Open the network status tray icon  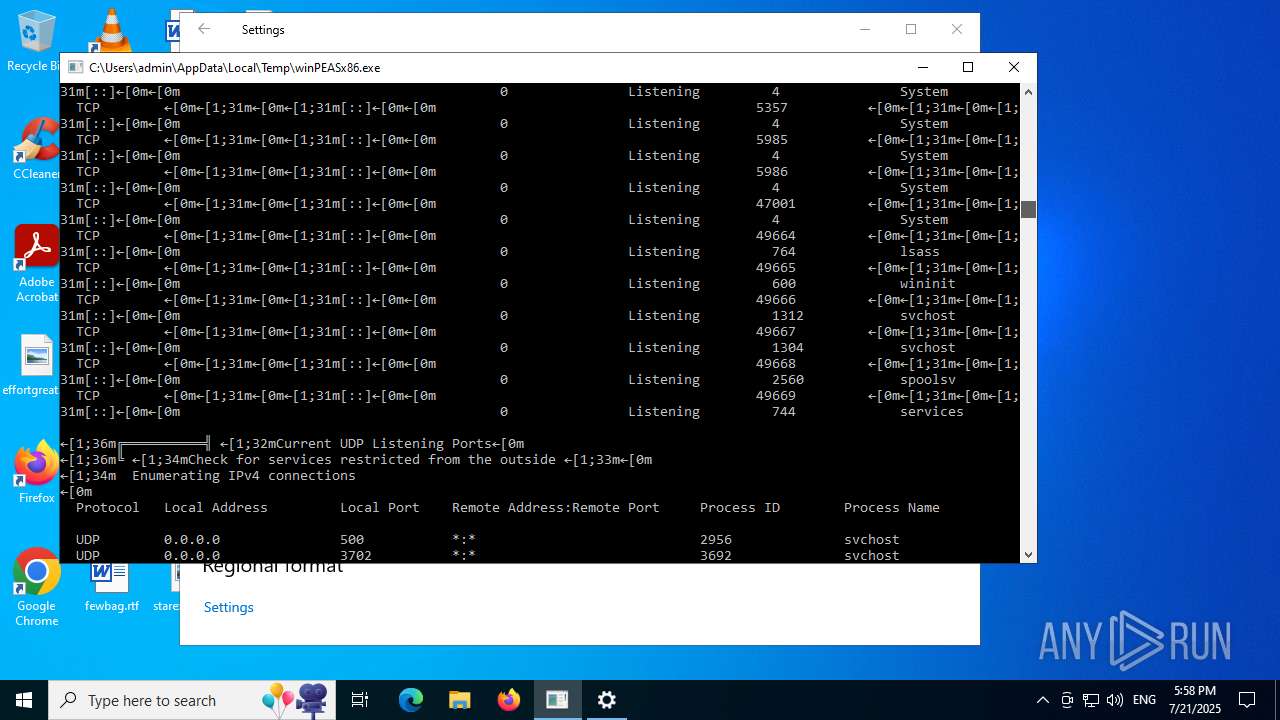click(1091, 700)
